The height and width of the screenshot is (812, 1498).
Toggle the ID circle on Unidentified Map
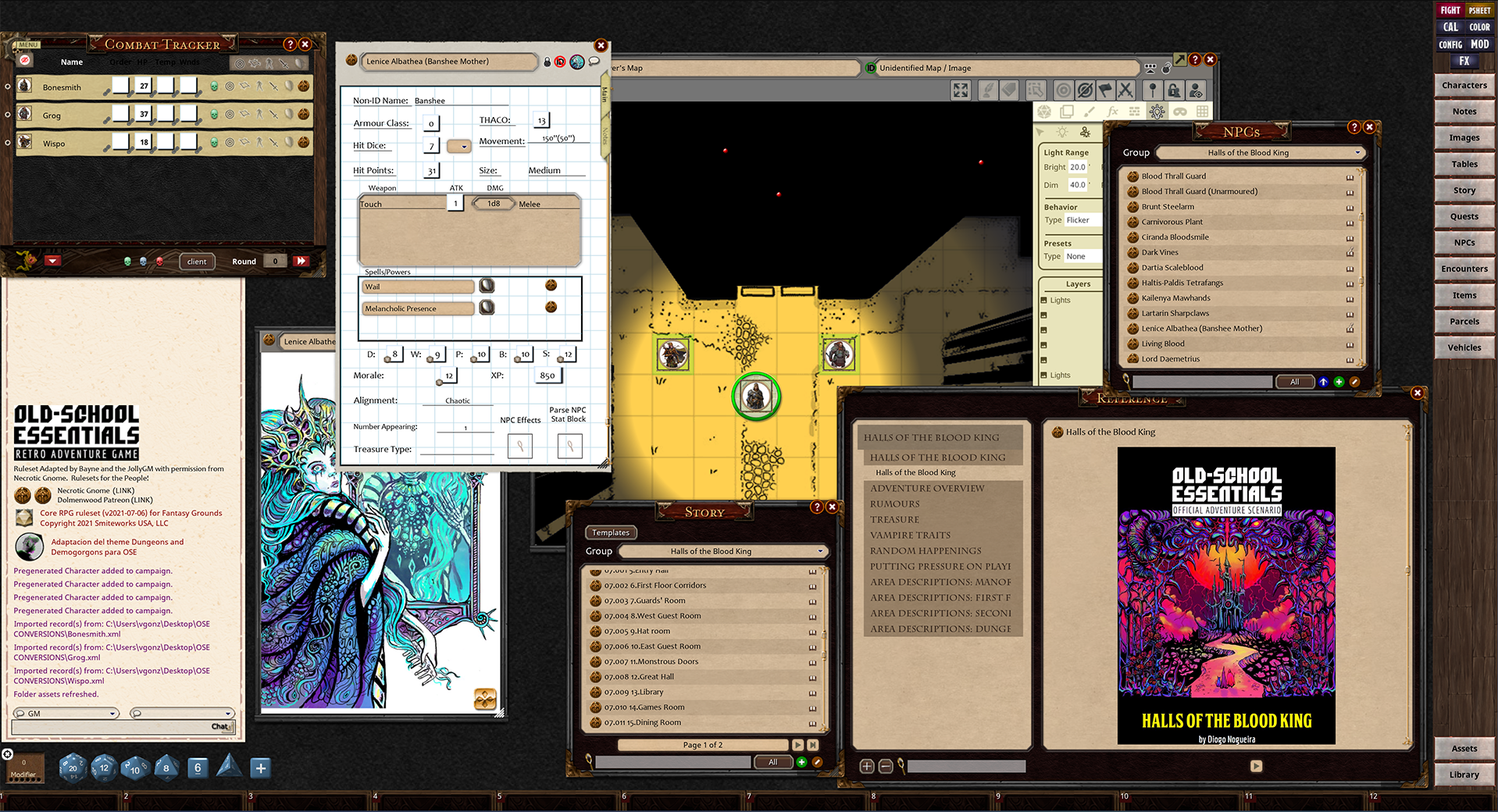871,68
